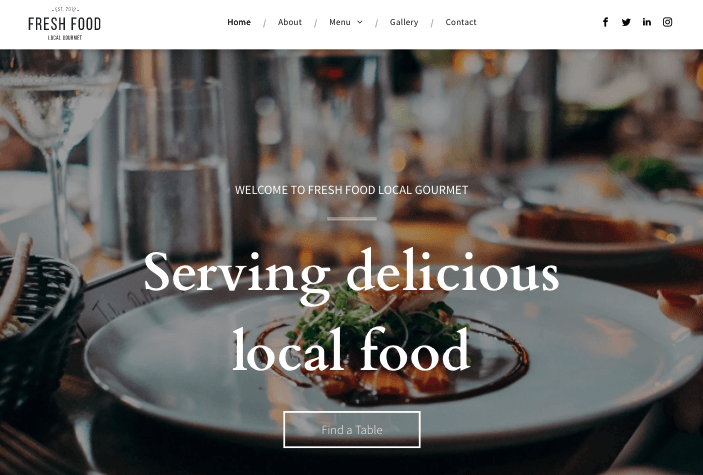The width and height of the screenshot is (703, 475).
Task: Click the slash separator between Gallery and Contact
Action: [432, 22]
